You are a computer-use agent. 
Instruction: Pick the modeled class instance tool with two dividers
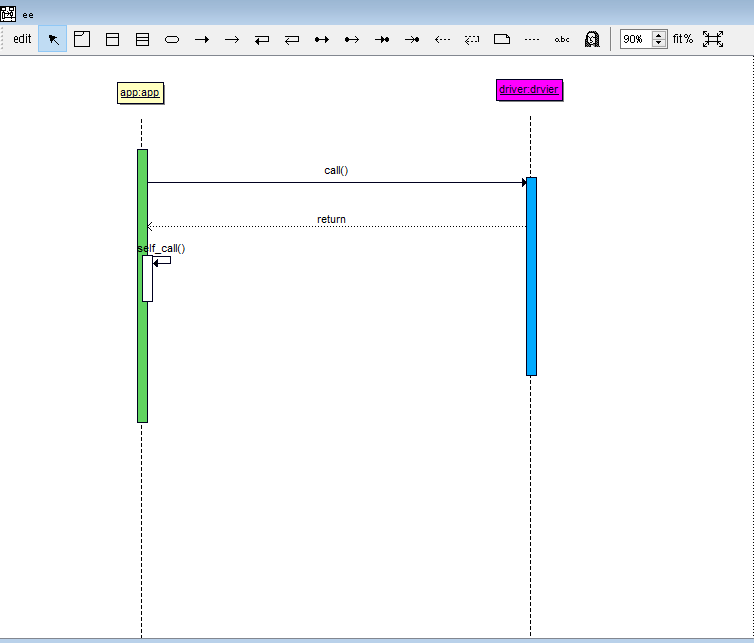142,39
